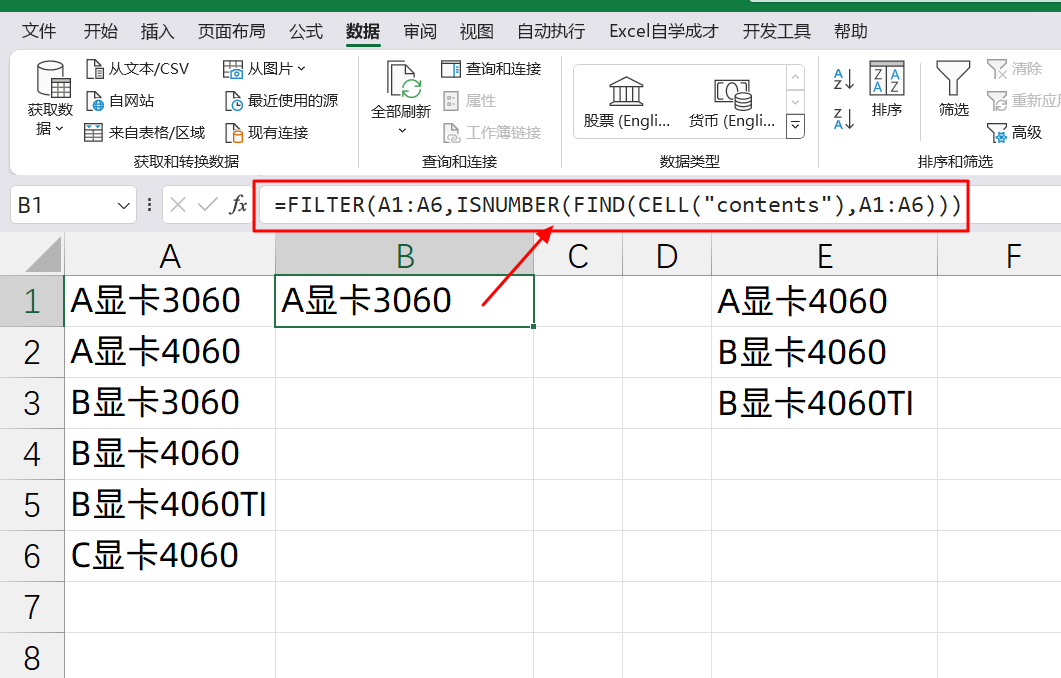Click into the formula bar text

tap(618, 205)
